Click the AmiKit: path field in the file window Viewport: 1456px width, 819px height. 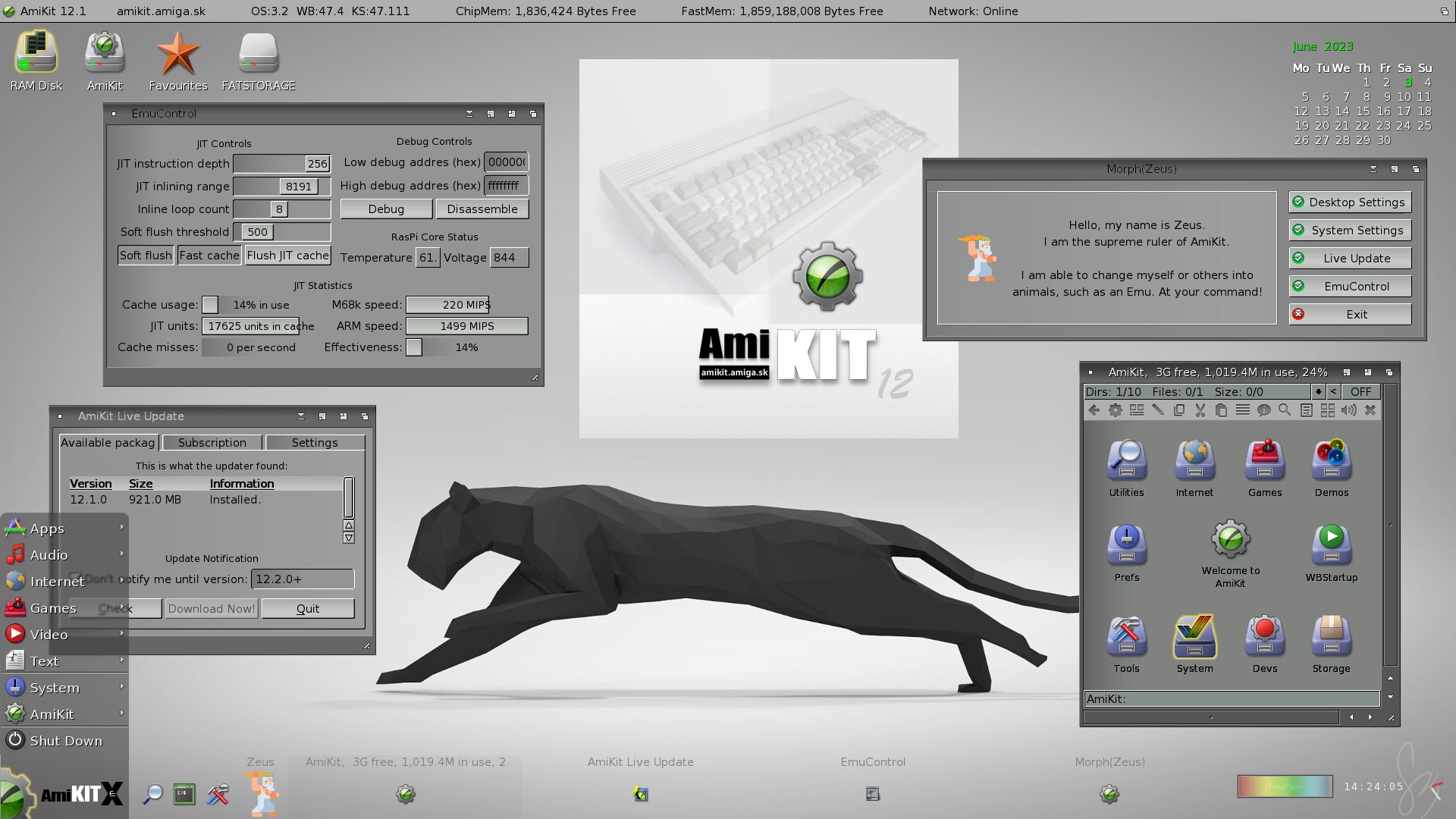pyautogui.click(x=1232, y=698)
